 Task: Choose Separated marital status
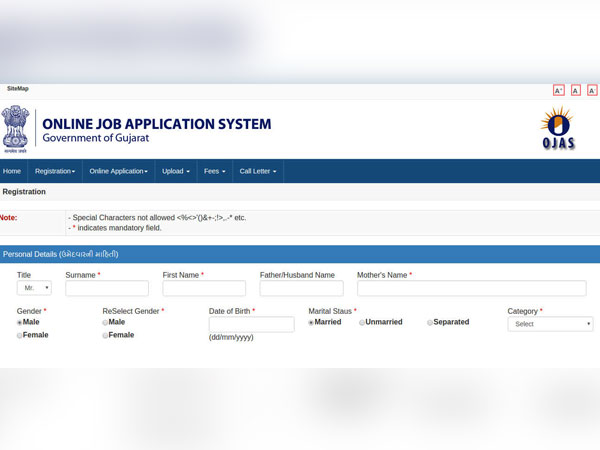tap(430, 323)
